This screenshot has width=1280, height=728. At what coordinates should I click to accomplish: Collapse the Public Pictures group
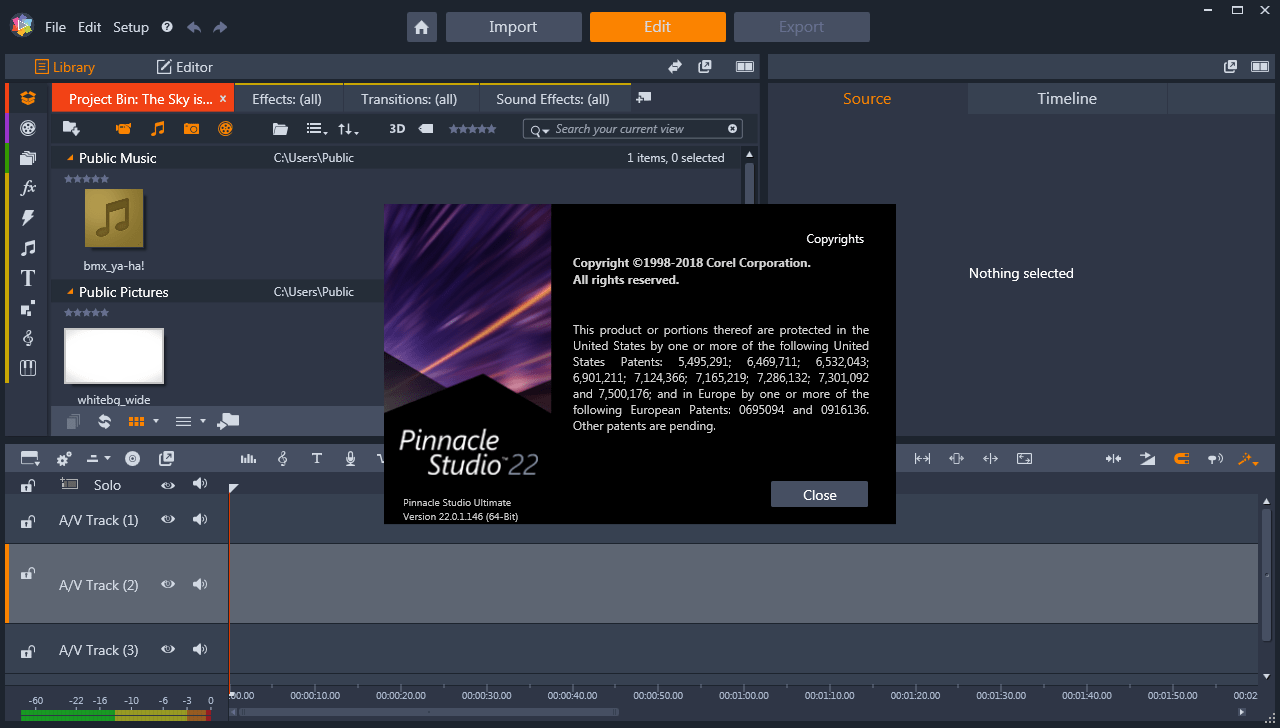click(x=70, y=292)
